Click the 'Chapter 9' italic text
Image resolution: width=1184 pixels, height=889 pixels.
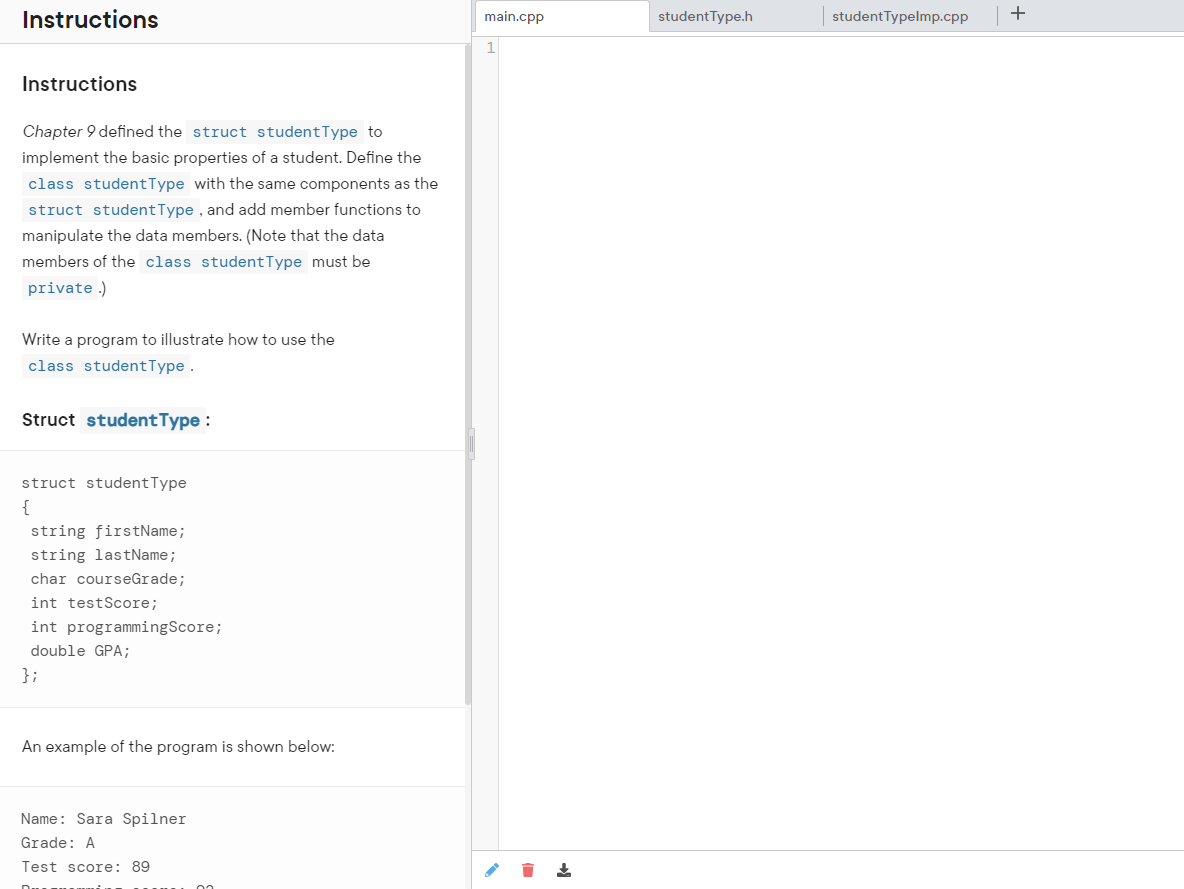pos(55,131)
